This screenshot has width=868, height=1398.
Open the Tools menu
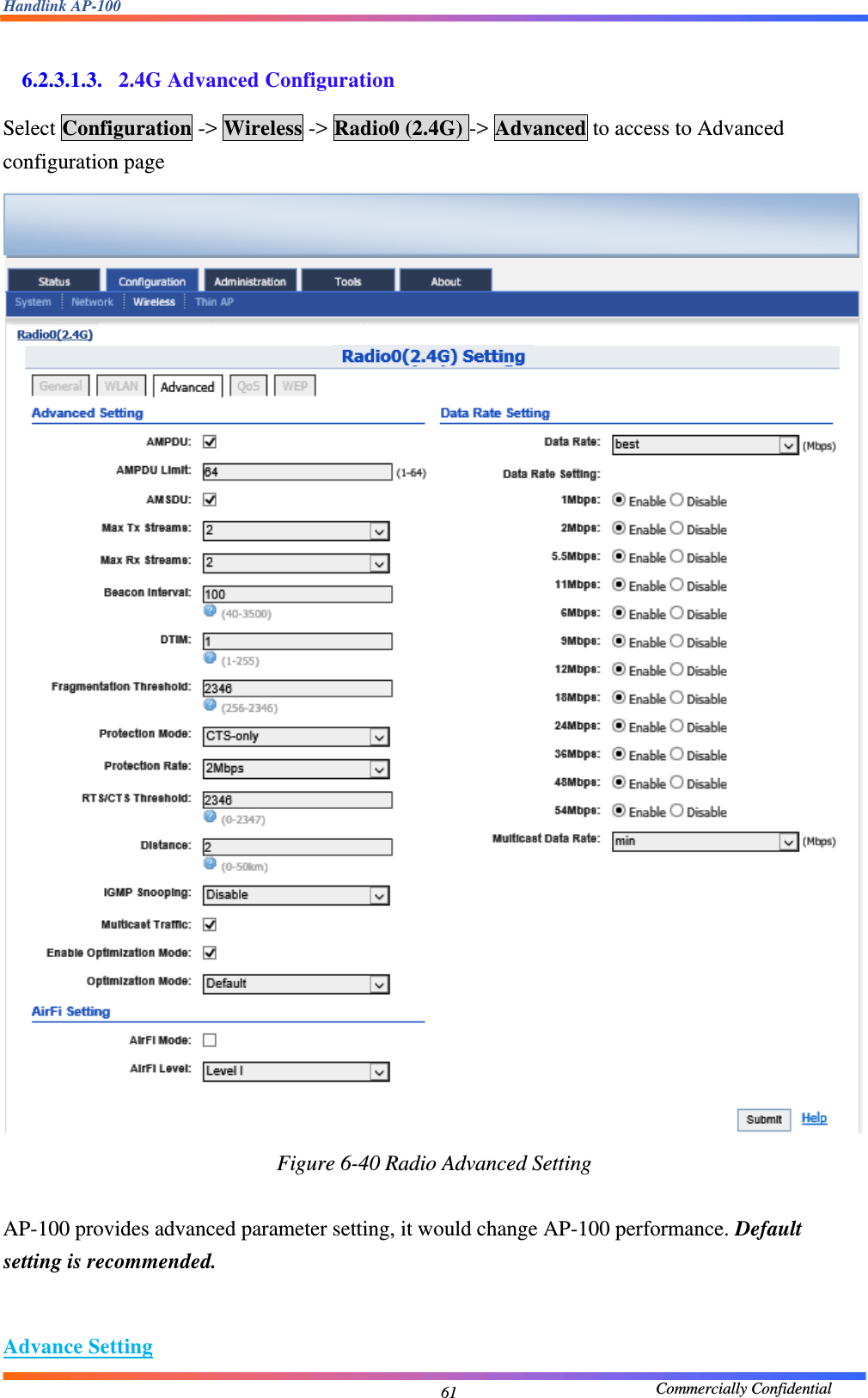[348, 281]
